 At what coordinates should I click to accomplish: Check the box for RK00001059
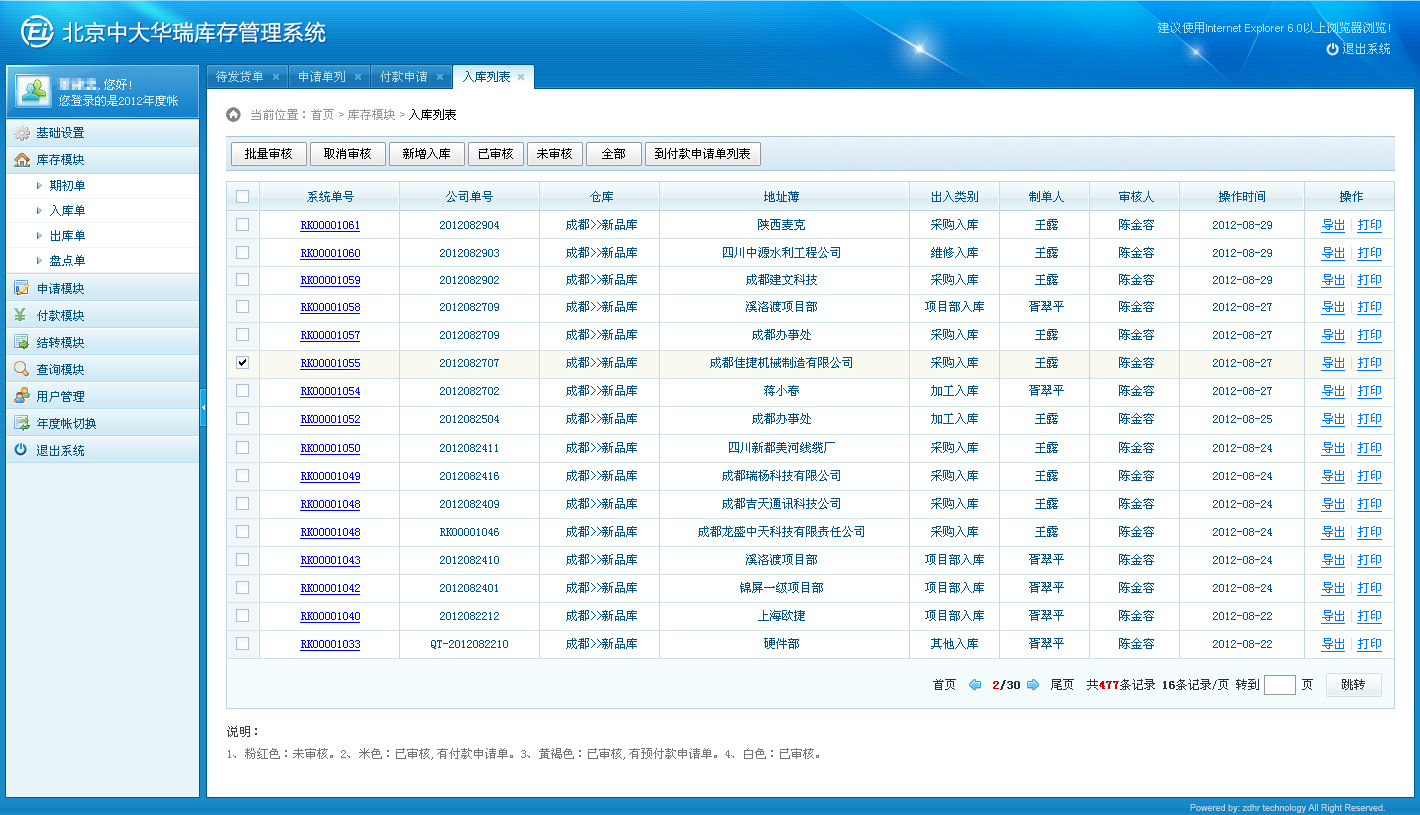243,280
